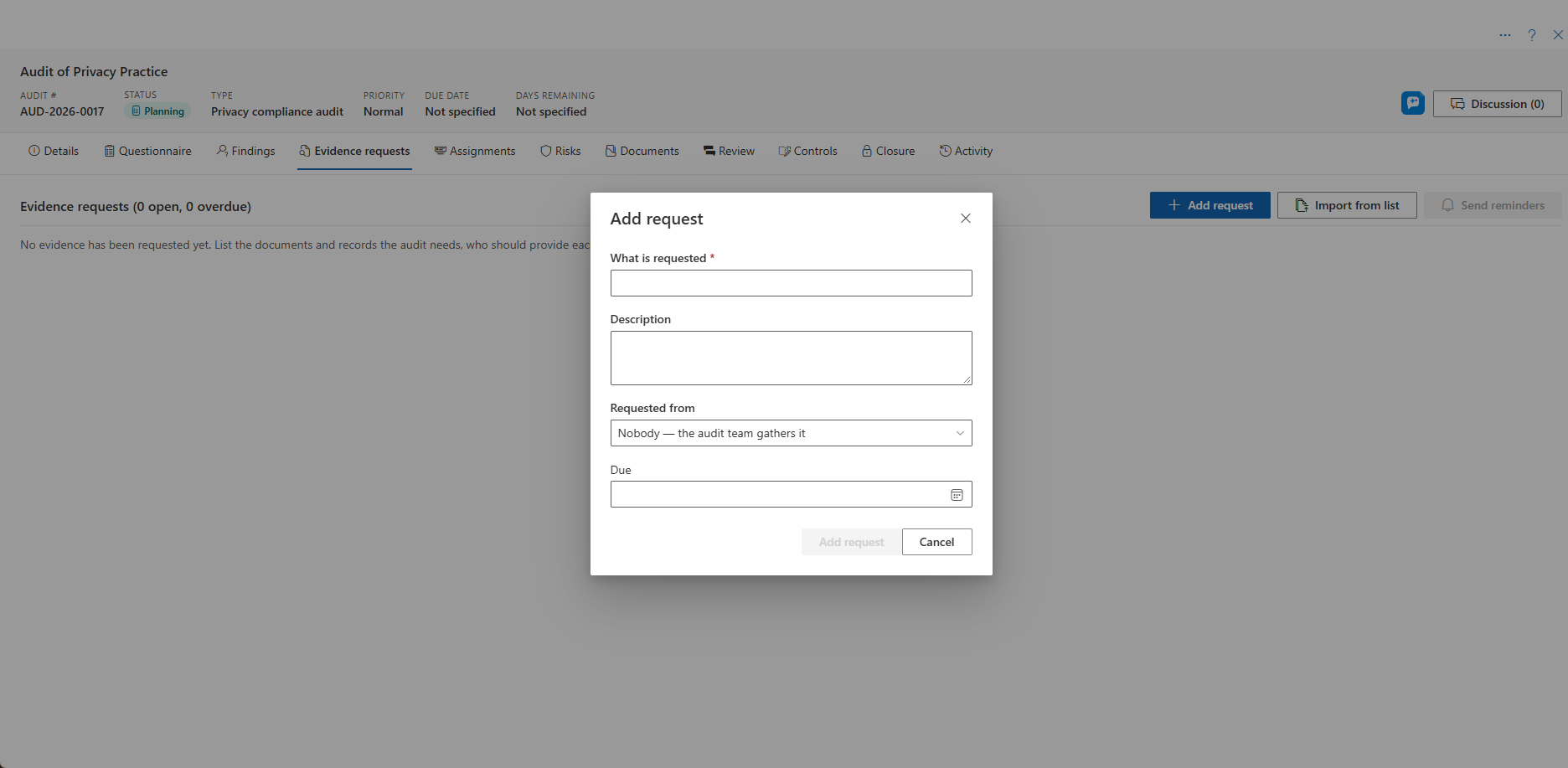Click the Due date input field
This screenshot has width=1568, height=768.
tap(791, 494)
